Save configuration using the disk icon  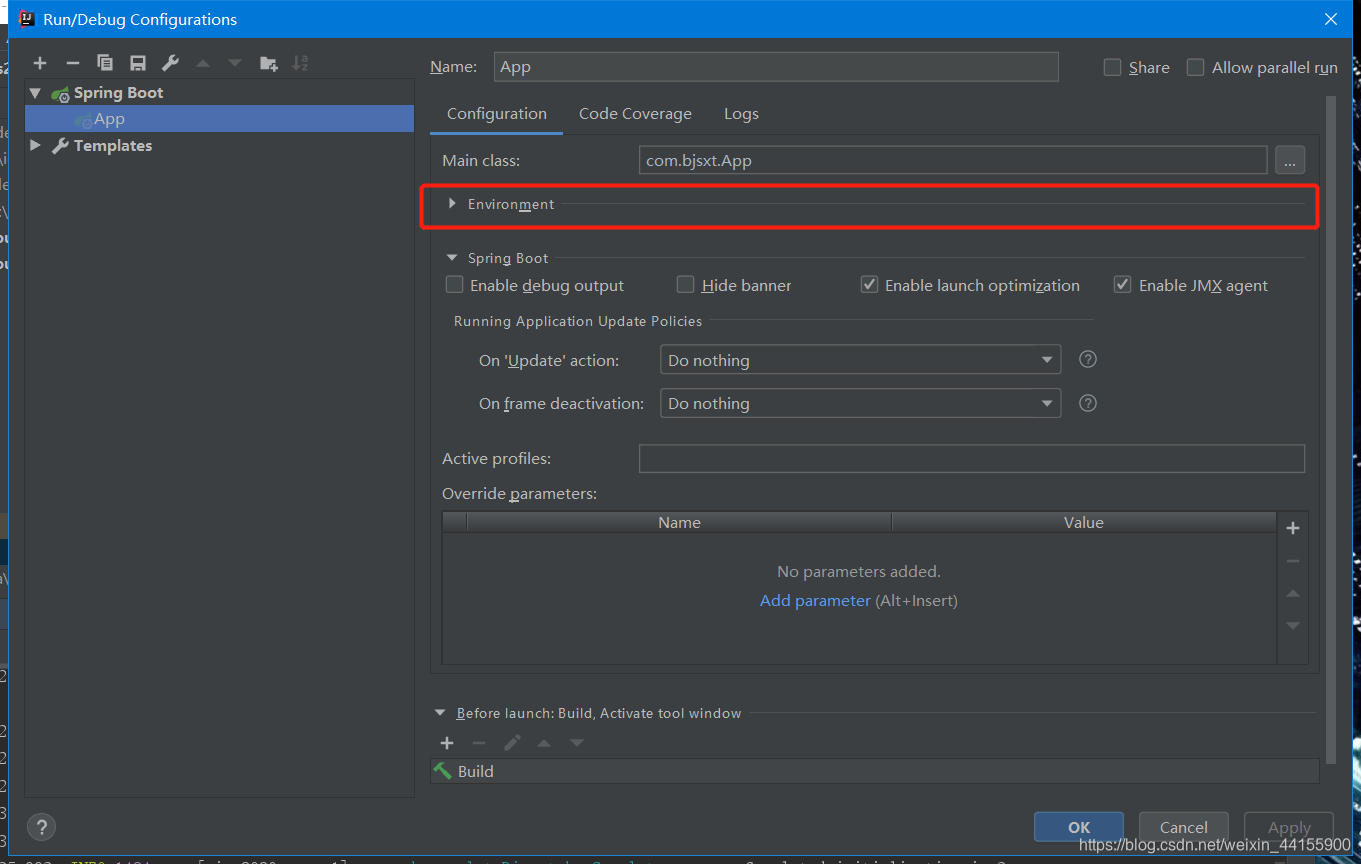pos(138,63)
